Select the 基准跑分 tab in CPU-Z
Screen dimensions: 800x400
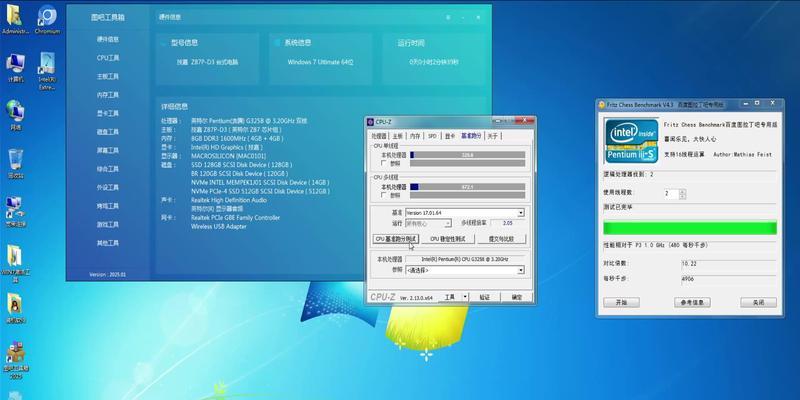(x=471, y=136)
